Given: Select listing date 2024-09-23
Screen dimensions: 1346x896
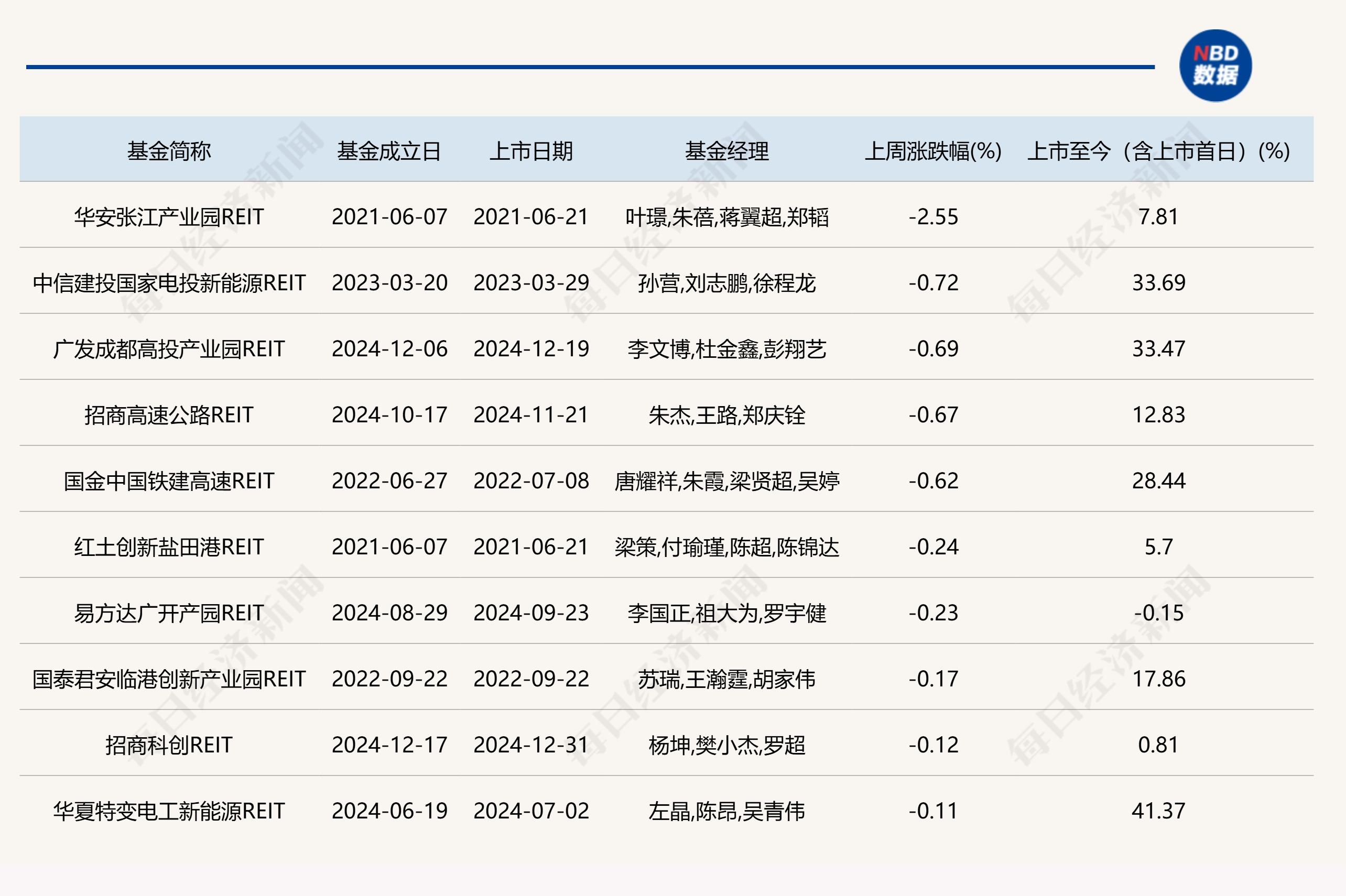Looking at the screenshot, I should point(531,613).
